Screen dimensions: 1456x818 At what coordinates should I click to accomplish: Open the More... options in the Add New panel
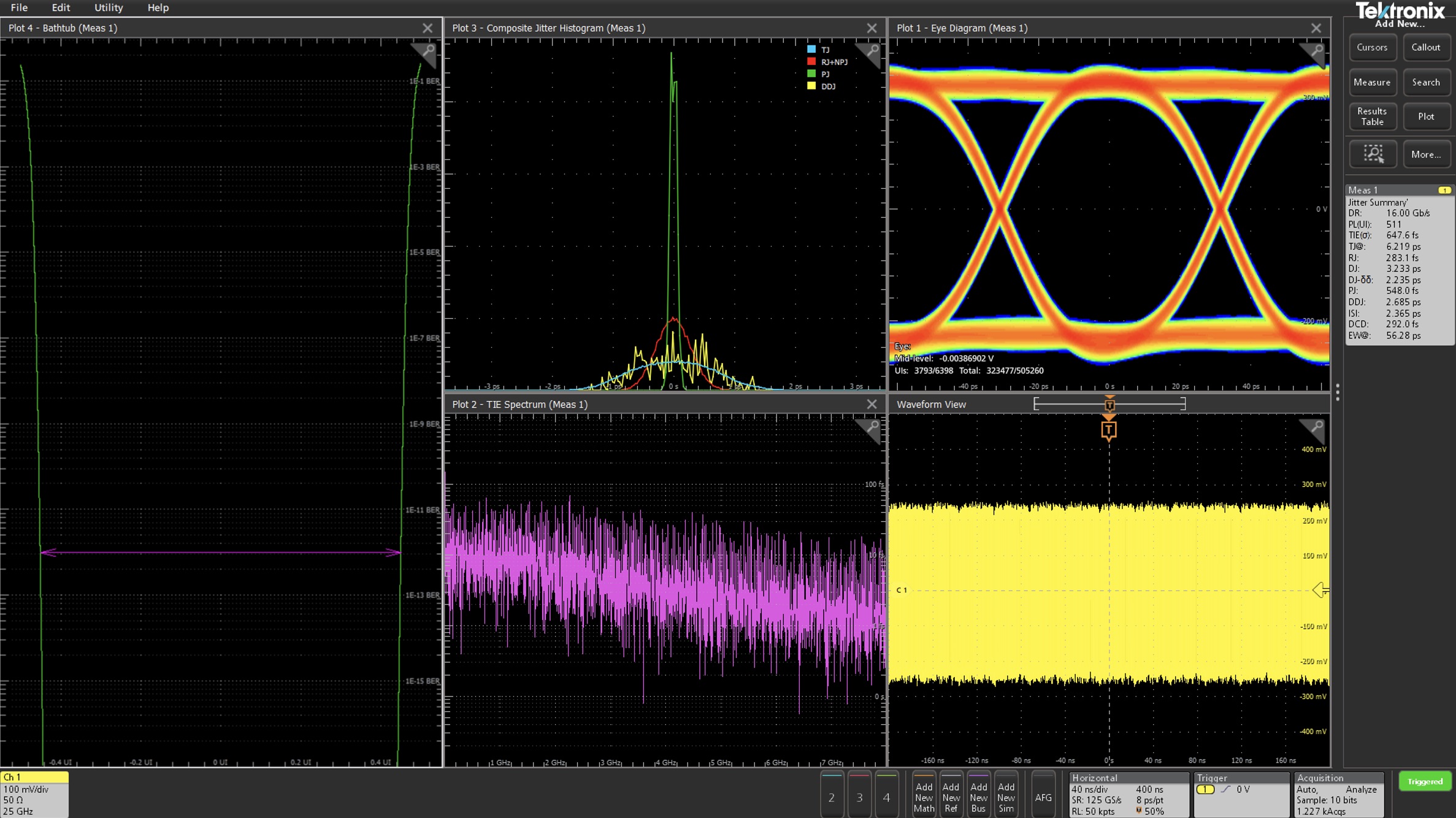[1426, 154]
